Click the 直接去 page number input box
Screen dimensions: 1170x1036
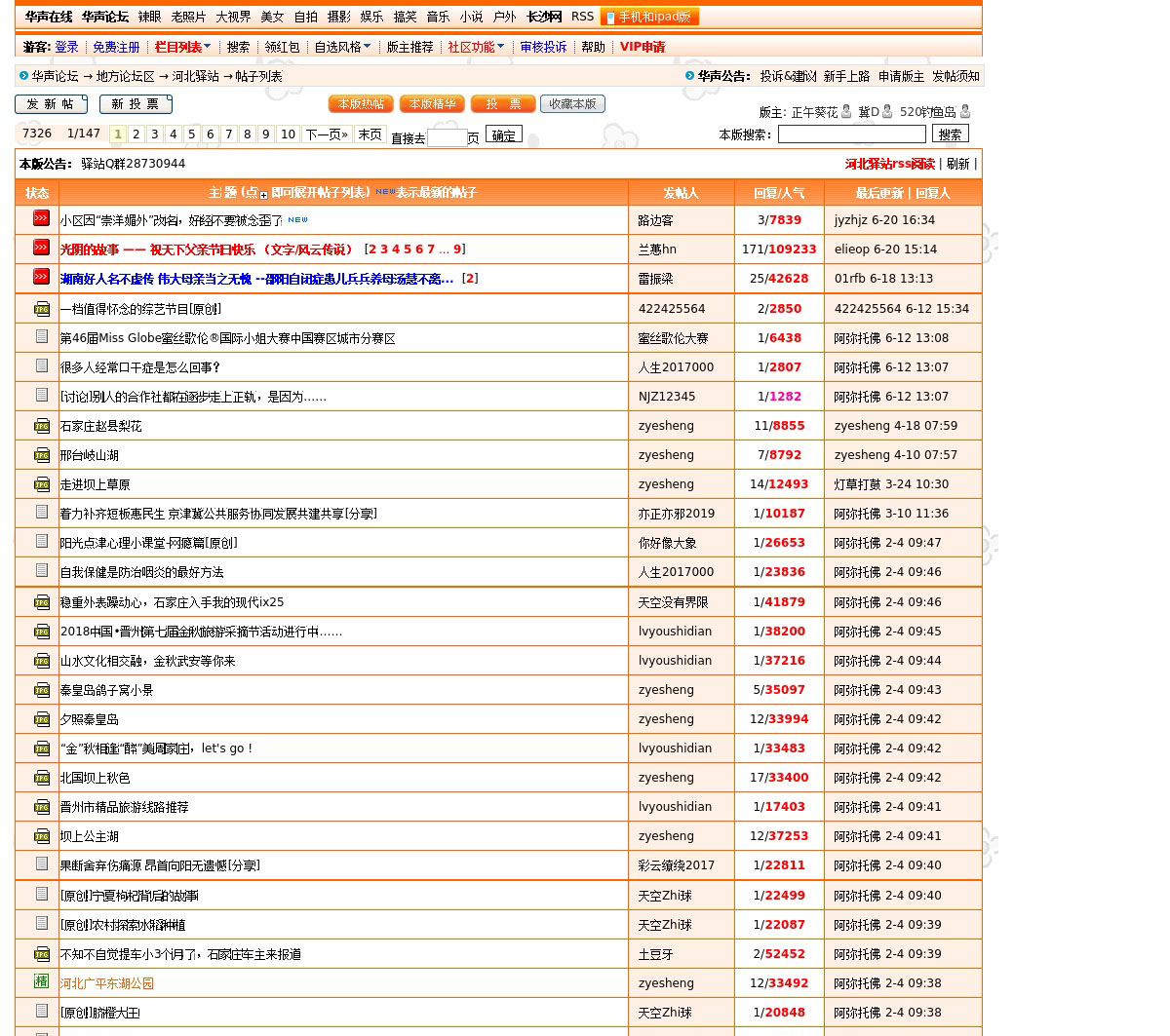coord(447,137)
